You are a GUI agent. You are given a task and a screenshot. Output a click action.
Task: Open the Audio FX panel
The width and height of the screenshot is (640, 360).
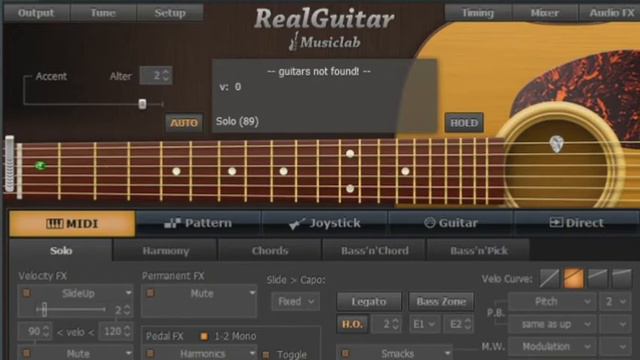click(610, 13)
